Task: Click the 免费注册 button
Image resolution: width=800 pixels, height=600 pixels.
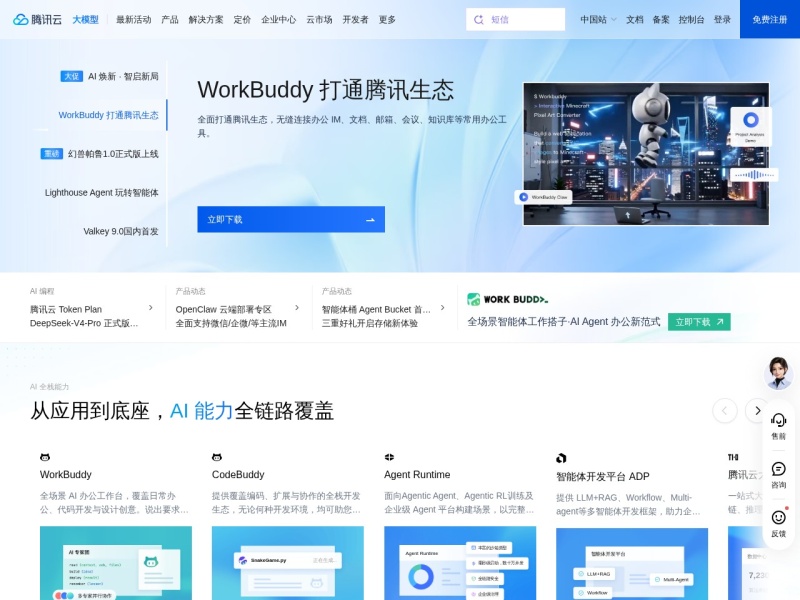Action: click(x=770, y=19)
